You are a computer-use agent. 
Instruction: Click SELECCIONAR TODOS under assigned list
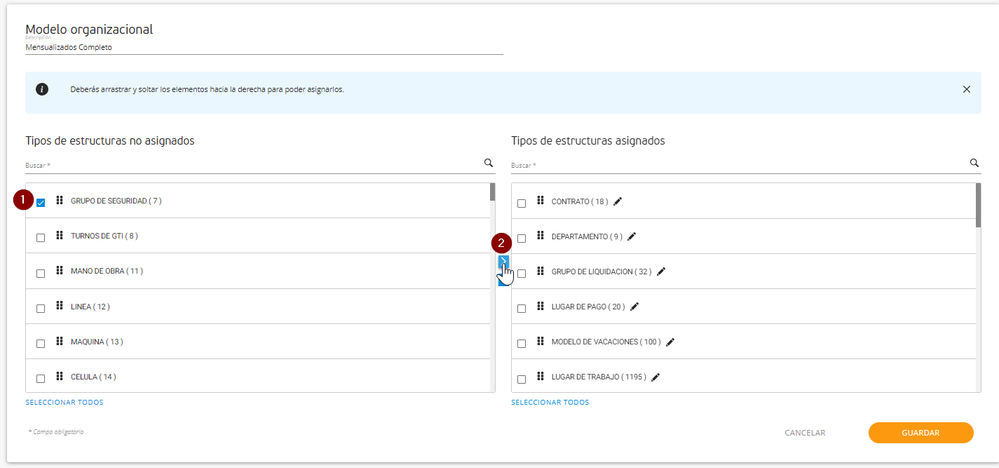tap(550, 402)
